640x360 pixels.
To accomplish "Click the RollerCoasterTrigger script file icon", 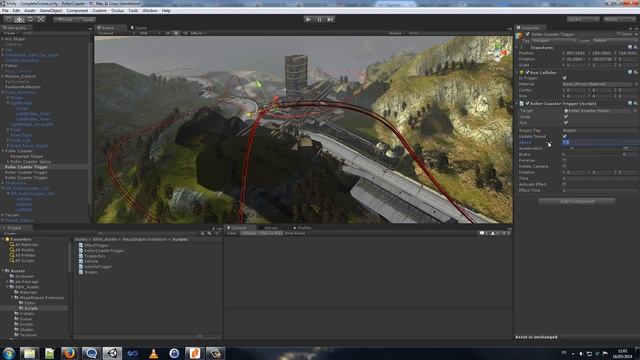I will (x=81, y=251).
